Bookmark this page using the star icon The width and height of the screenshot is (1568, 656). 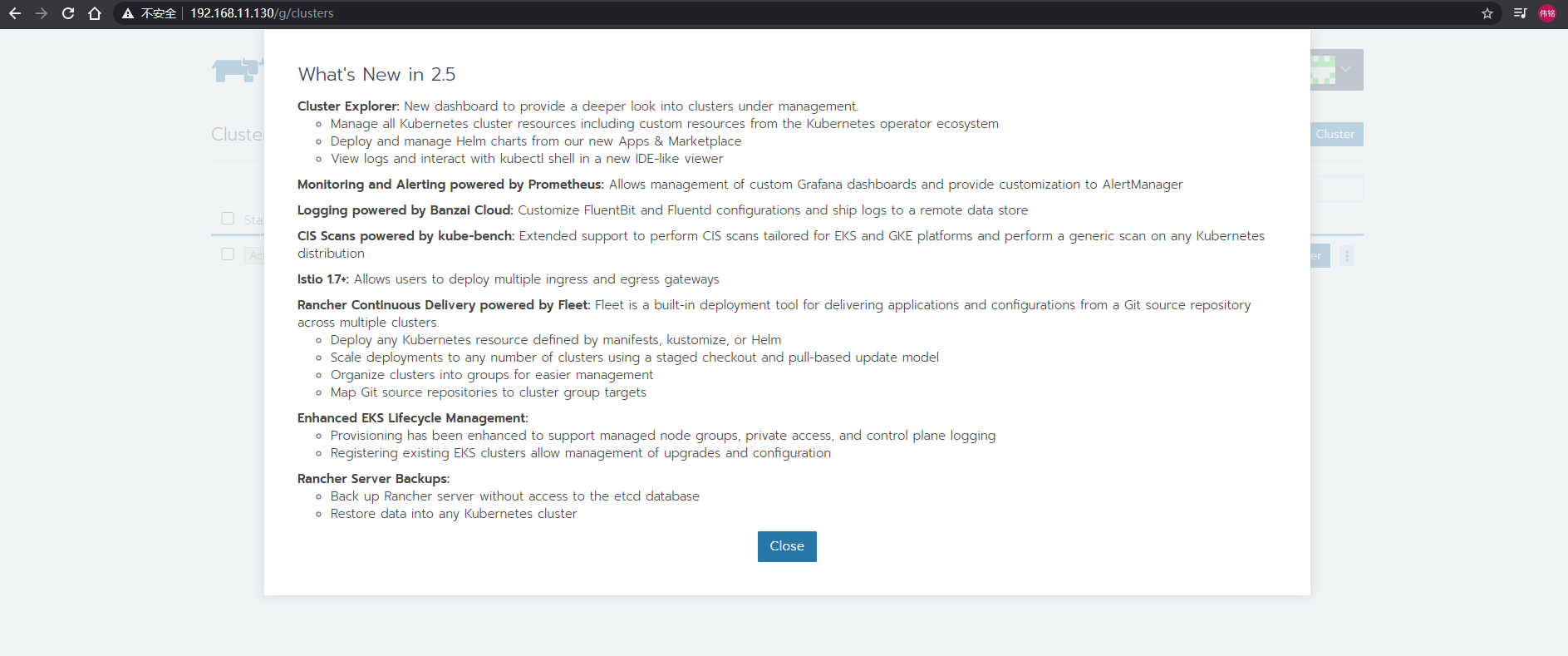coord(1487,13)
